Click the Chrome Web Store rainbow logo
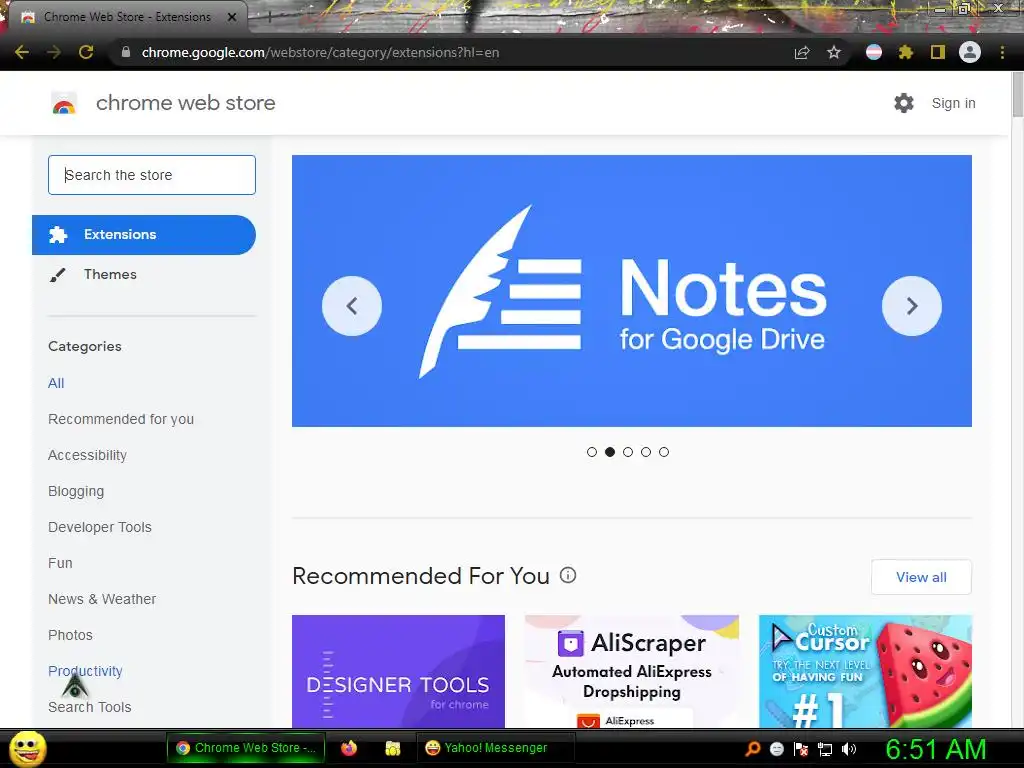Viewport: 1024px width, 768px height. pos(64,103)
